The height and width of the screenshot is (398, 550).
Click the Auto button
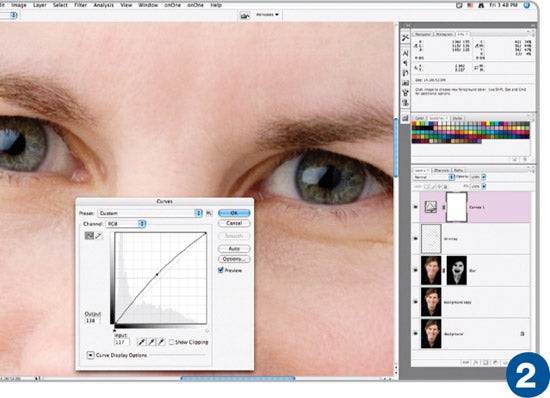point(234,249)
